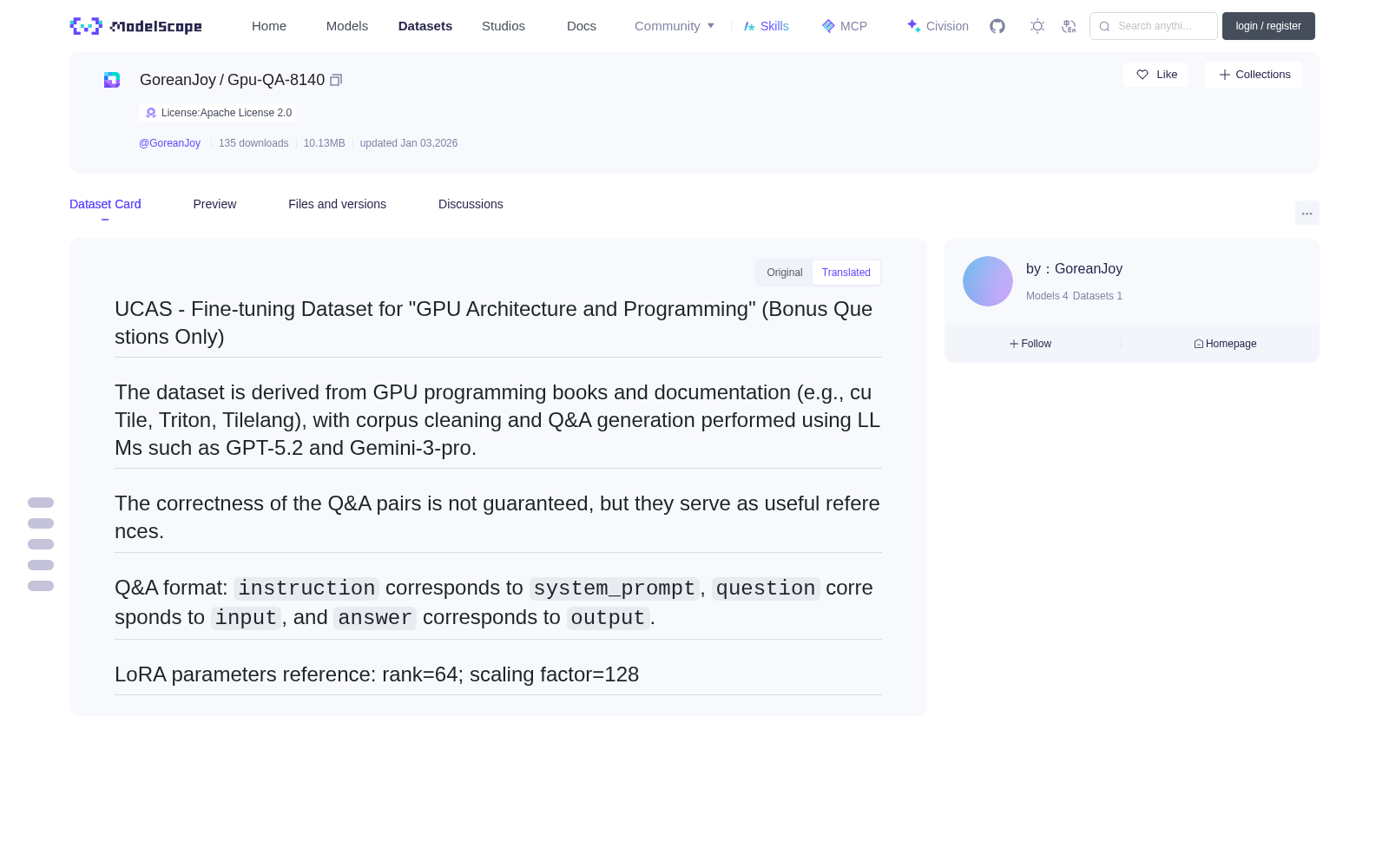
Task: Switch to the Preview tab
Action: pos(214,204)
